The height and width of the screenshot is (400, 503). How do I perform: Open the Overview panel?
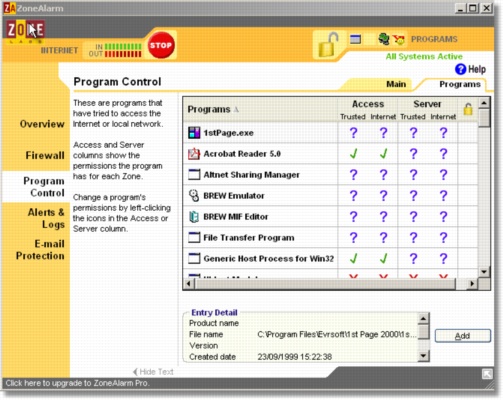pos(42,124)
